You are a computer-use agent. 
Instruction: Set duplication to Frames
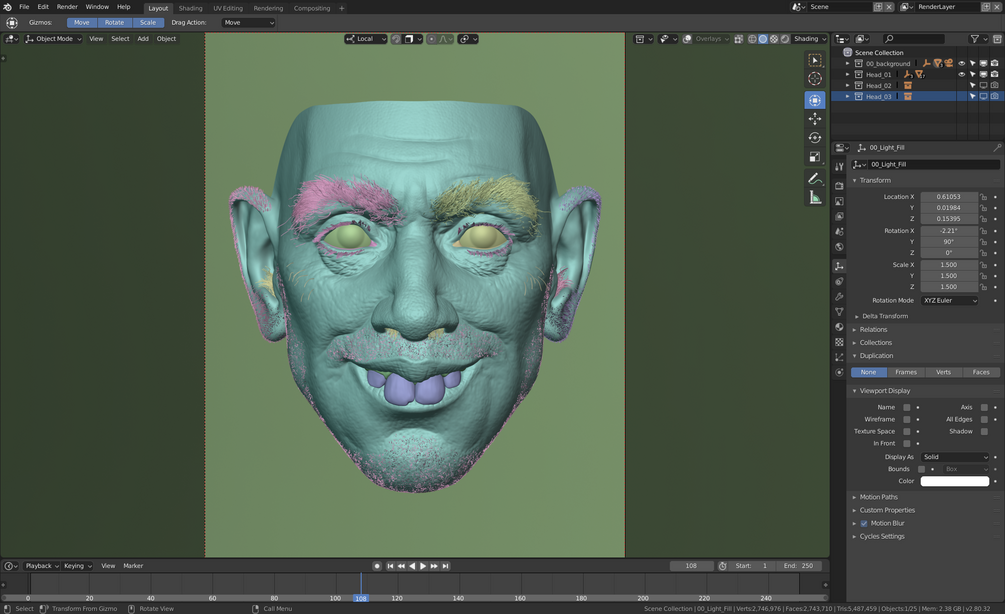click(x=906, y=372)
